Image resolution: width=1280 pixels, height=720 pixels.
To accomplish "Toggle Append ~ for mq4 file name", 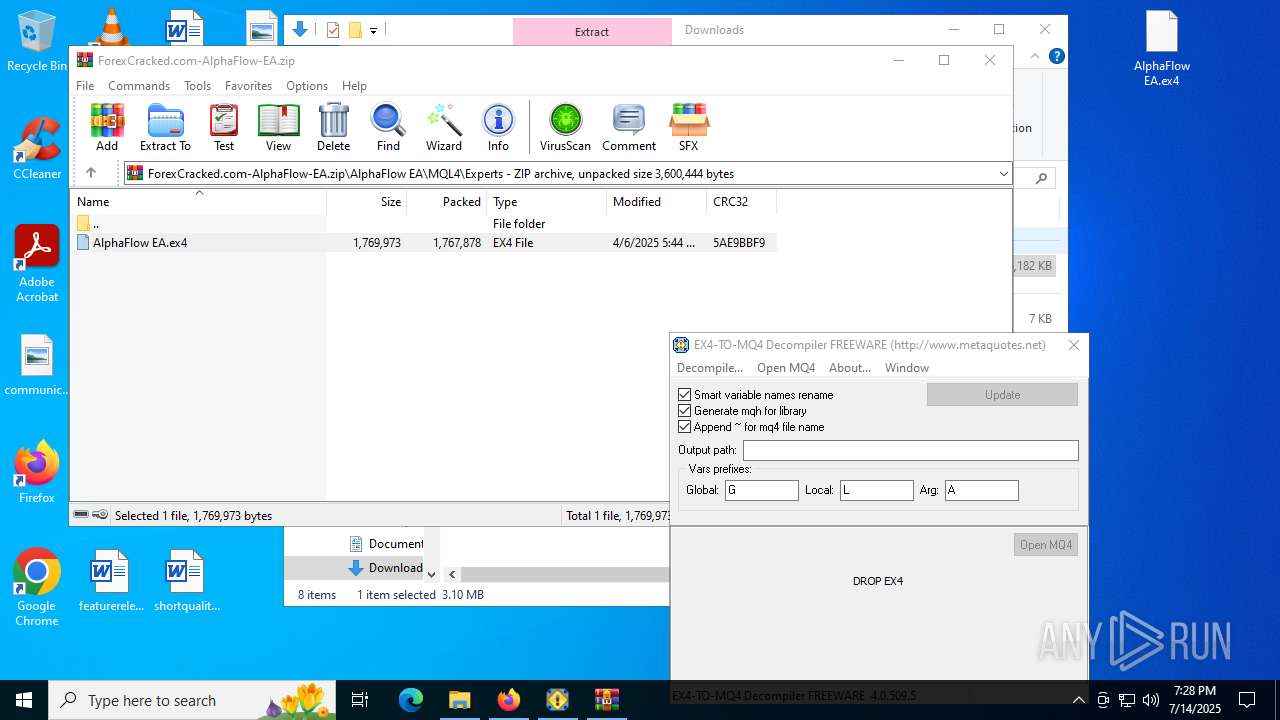I will tap(685, 427).
